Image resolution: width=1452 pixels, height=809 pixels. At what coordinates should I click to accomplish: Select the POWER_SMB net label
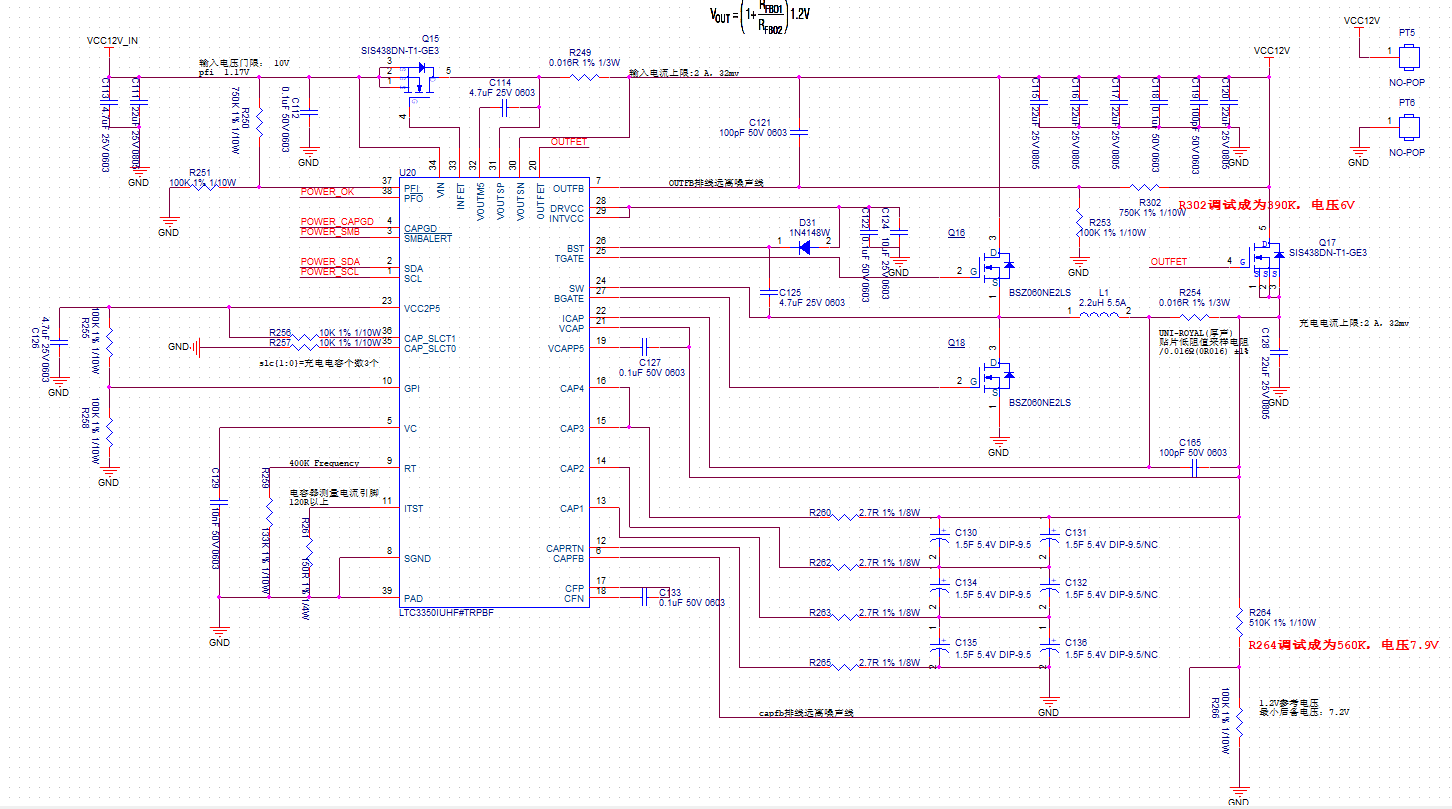tap(330, 232)
